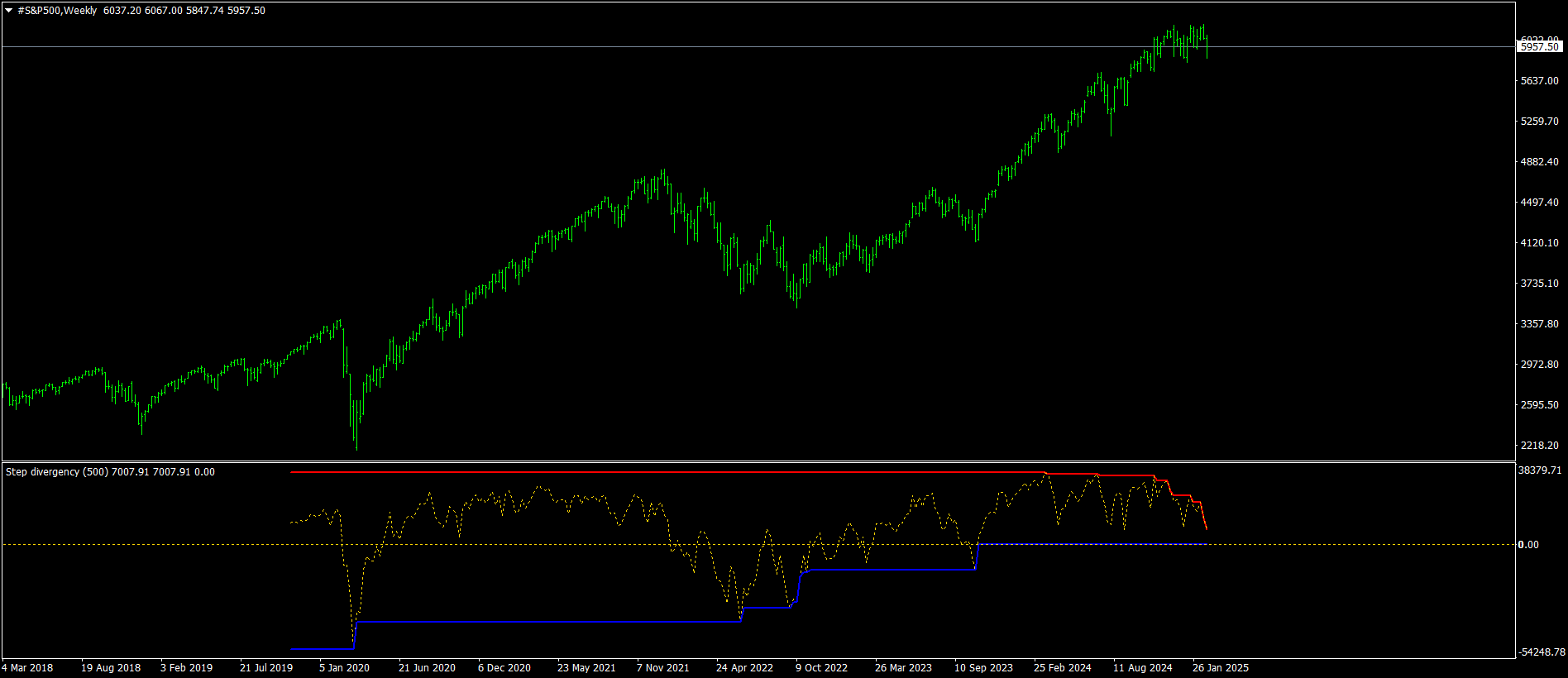Image resolution: width=1568 pixels, height=678 pixels.
Task: Click the 25 Feb 2024 date label
Action: tap(1062, 668)
